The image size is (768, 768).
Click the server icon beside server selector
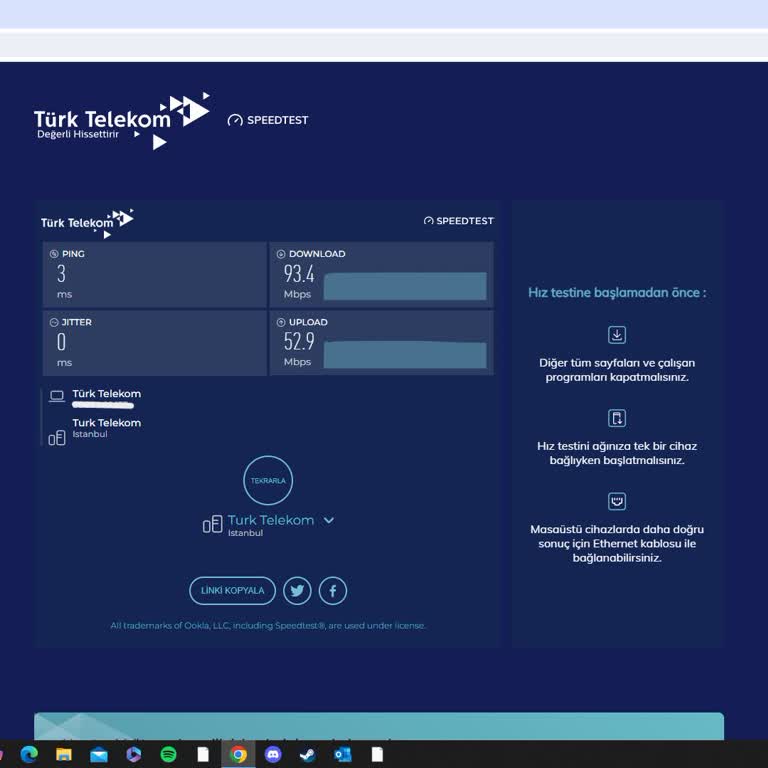coord(213,524)
